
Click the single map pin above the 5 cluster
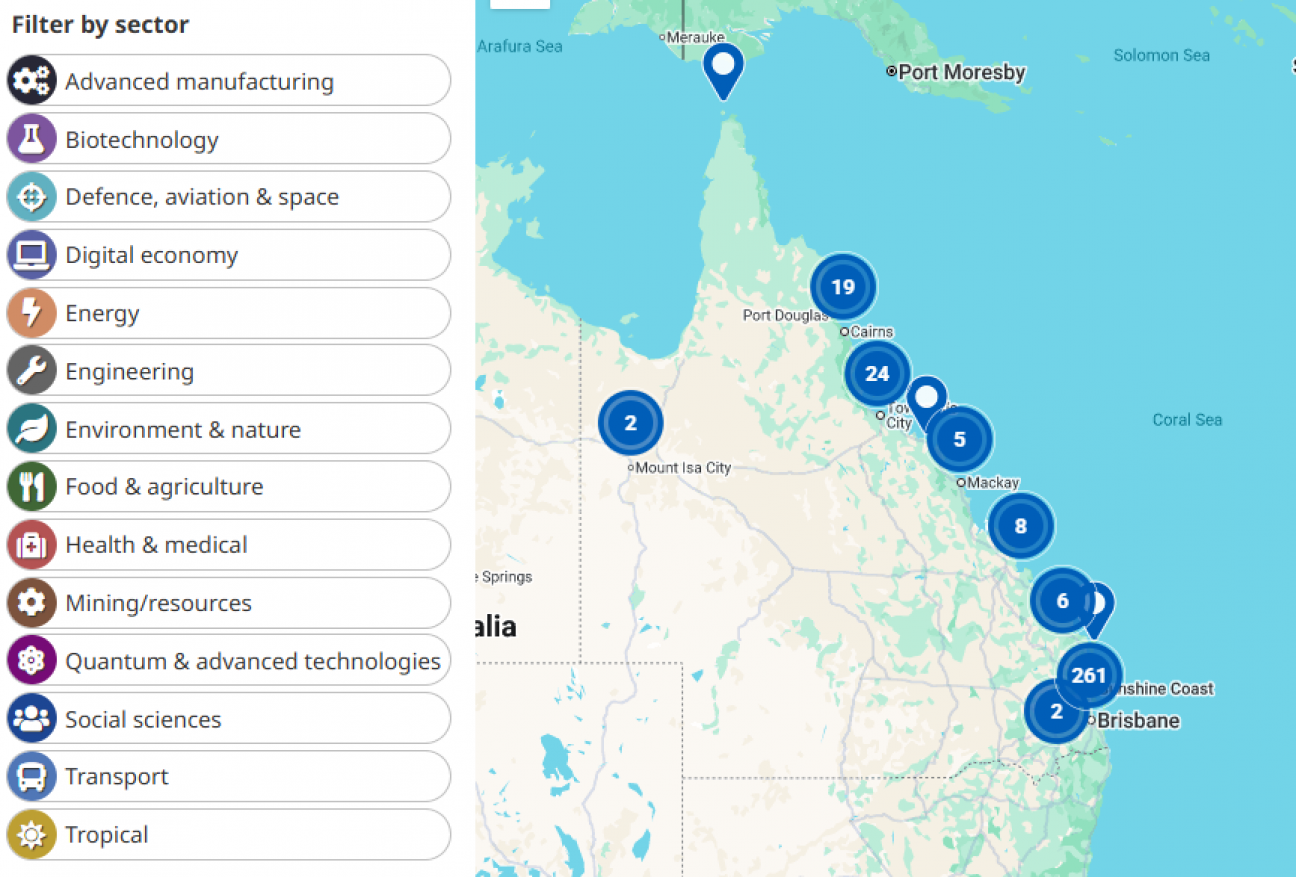[x=927, y=399]
